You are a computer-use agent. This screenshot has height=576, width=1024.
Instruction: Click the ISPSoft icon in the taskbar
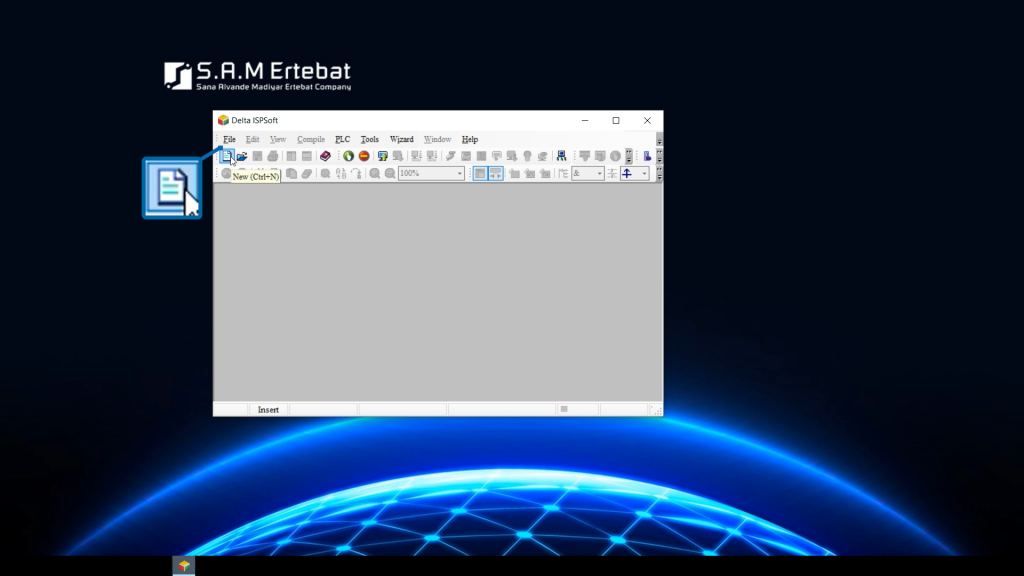click(184, 566)
